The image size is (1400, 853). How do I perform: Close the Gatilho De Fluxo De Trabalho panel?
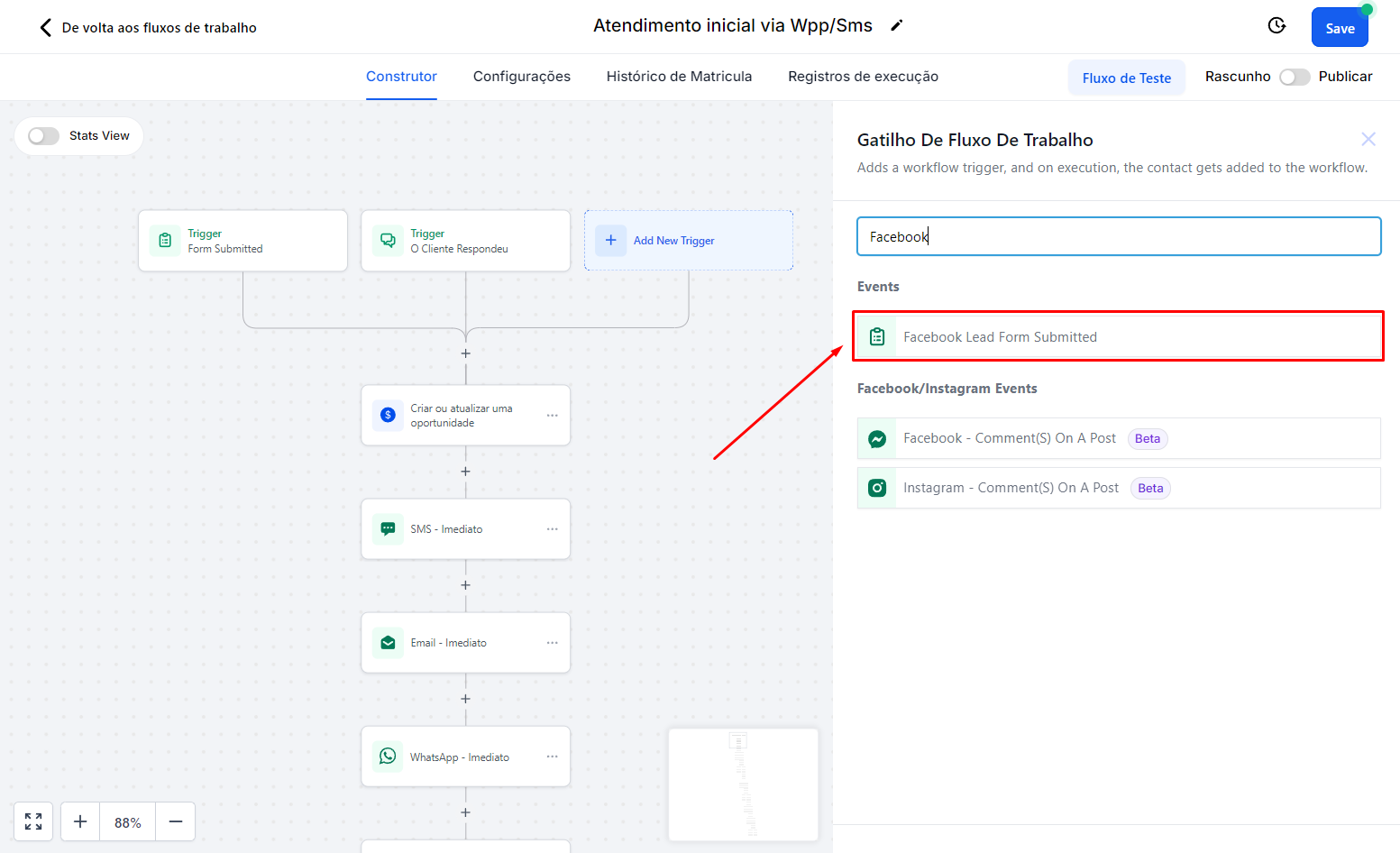1368,139
